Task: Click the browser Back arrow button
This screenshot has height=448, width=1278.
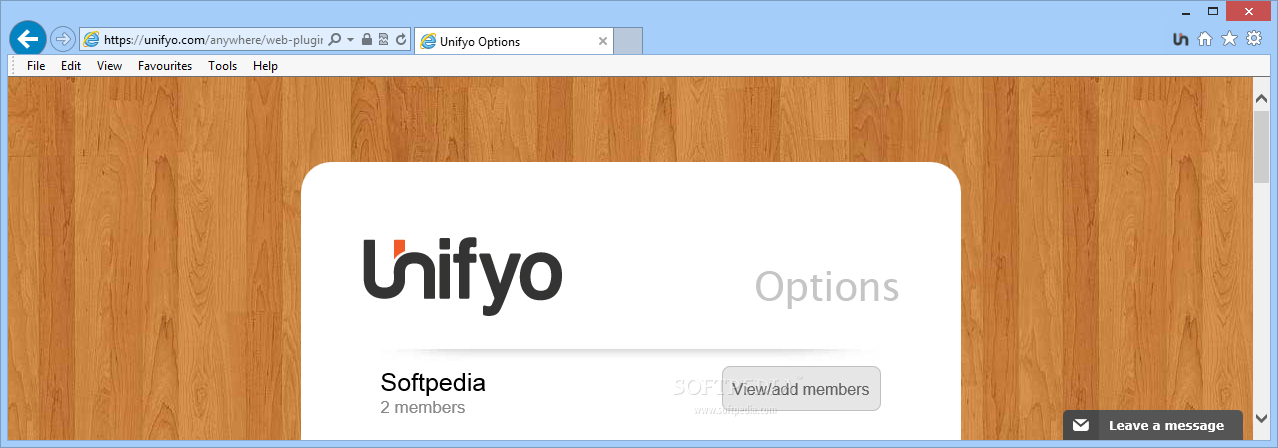Action: pyautogui.click(x=28, y=39)
